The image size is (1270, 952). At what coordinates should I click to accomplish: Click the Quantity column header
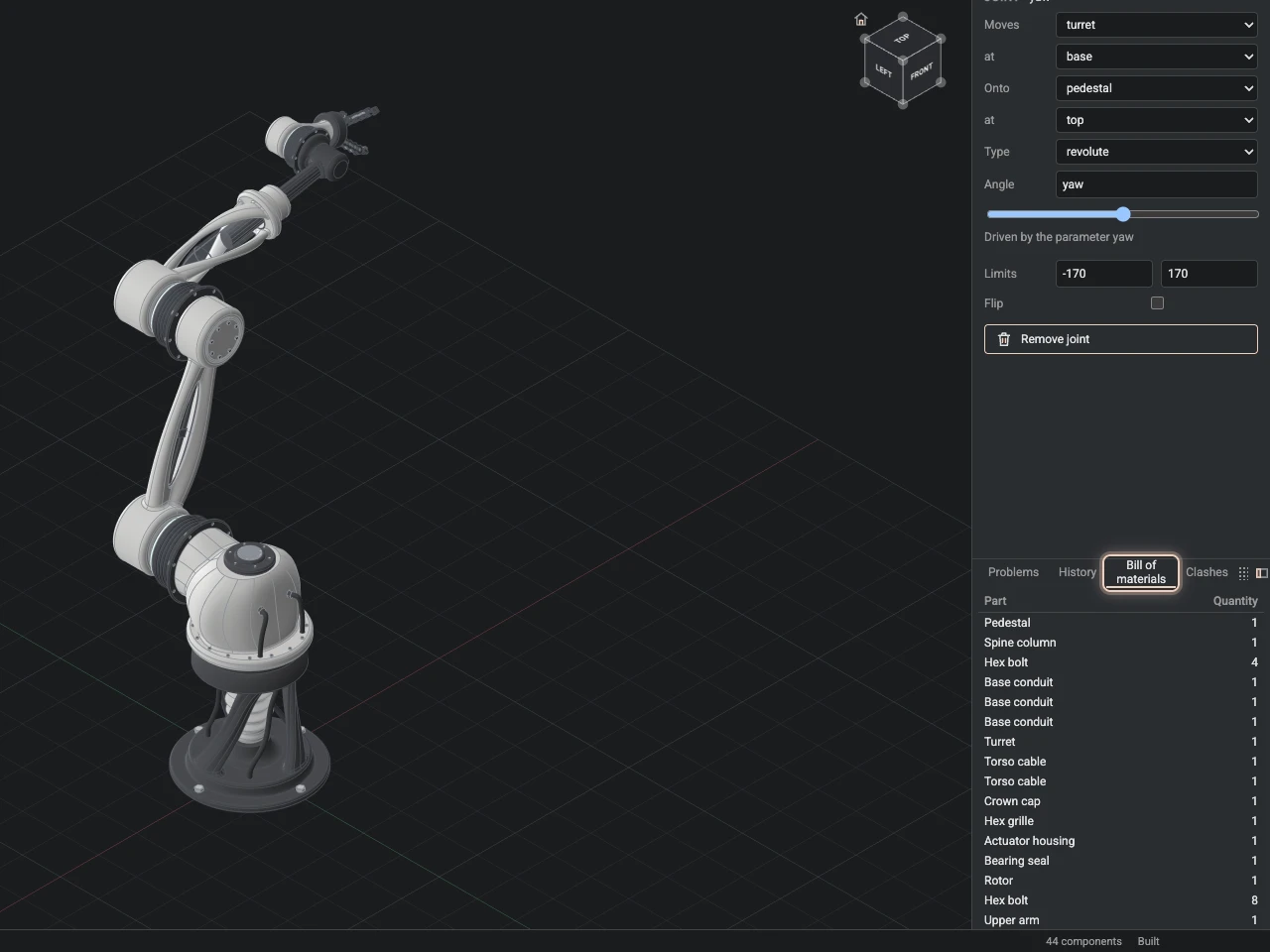1235,601
